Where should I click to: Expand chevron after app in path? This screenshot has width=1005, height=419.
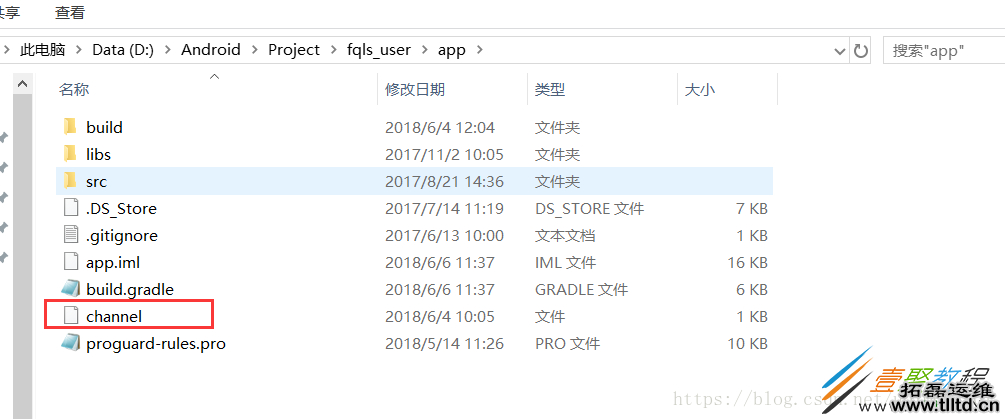pyautogui.click(x=479, y=50)
